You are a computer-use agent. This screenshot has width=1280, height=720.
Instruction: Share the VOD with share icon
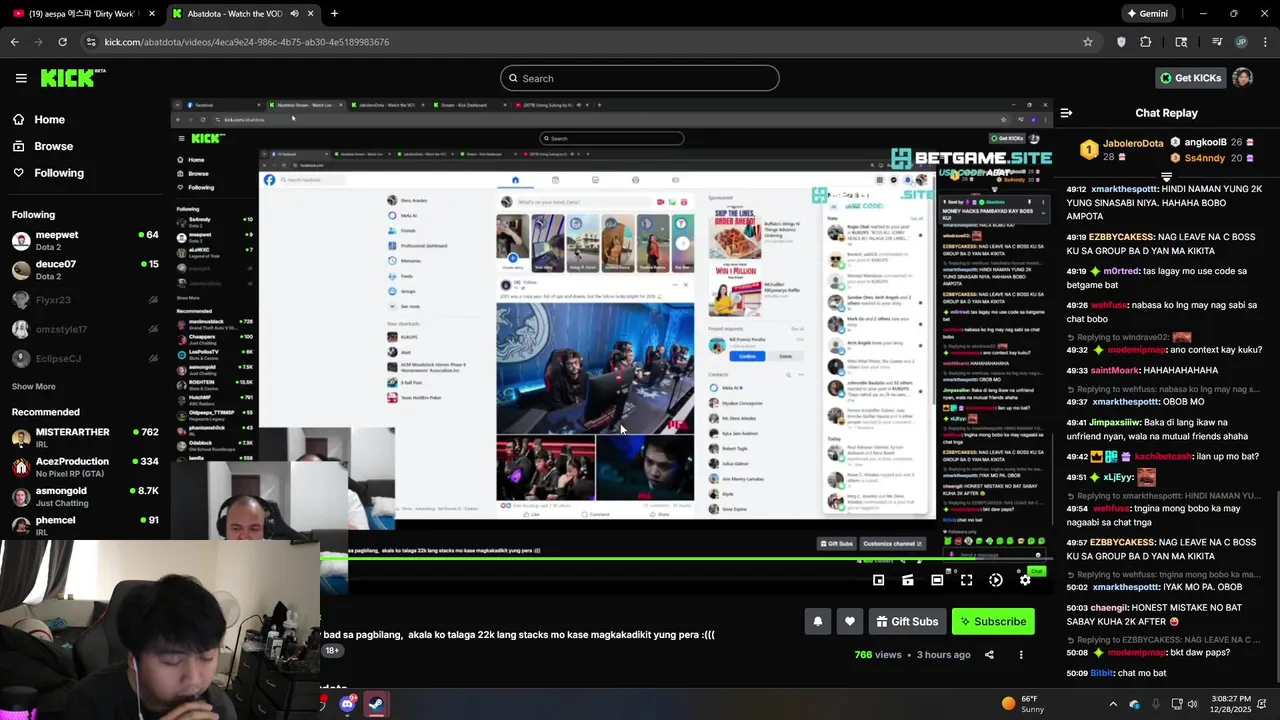point(989,655)
